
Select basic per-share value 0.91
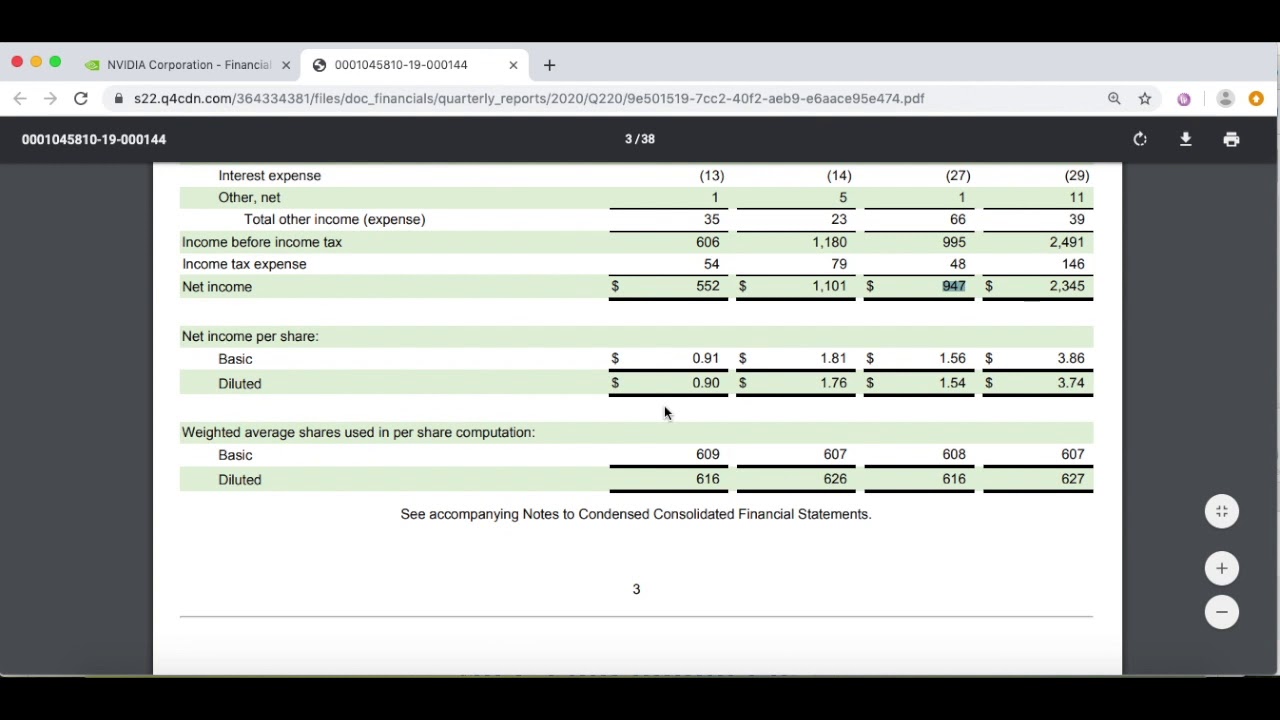tap(705, 358)
